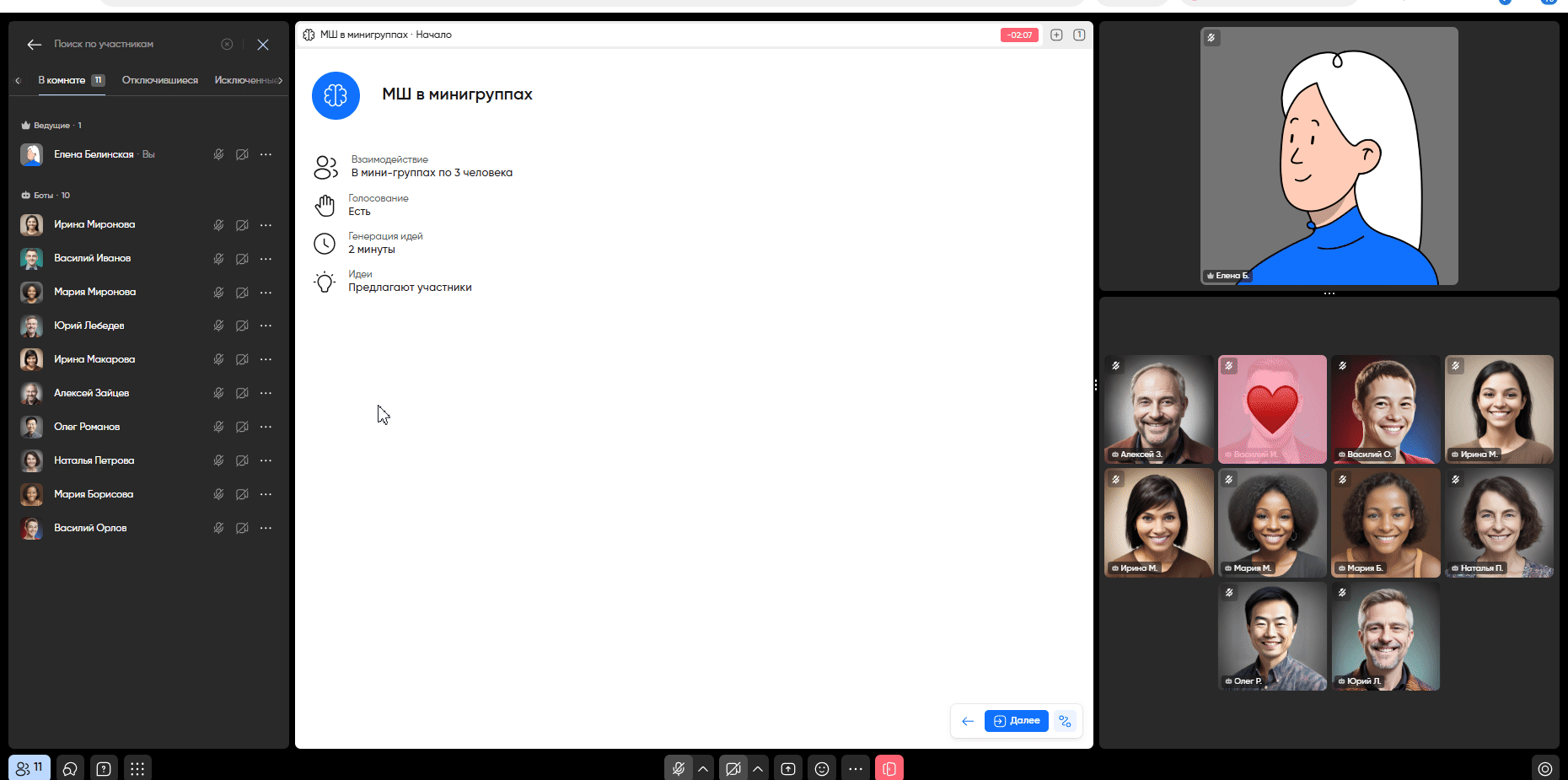
Task: Toggle microphone for Ирина Миронова
Action: (218, 224)
